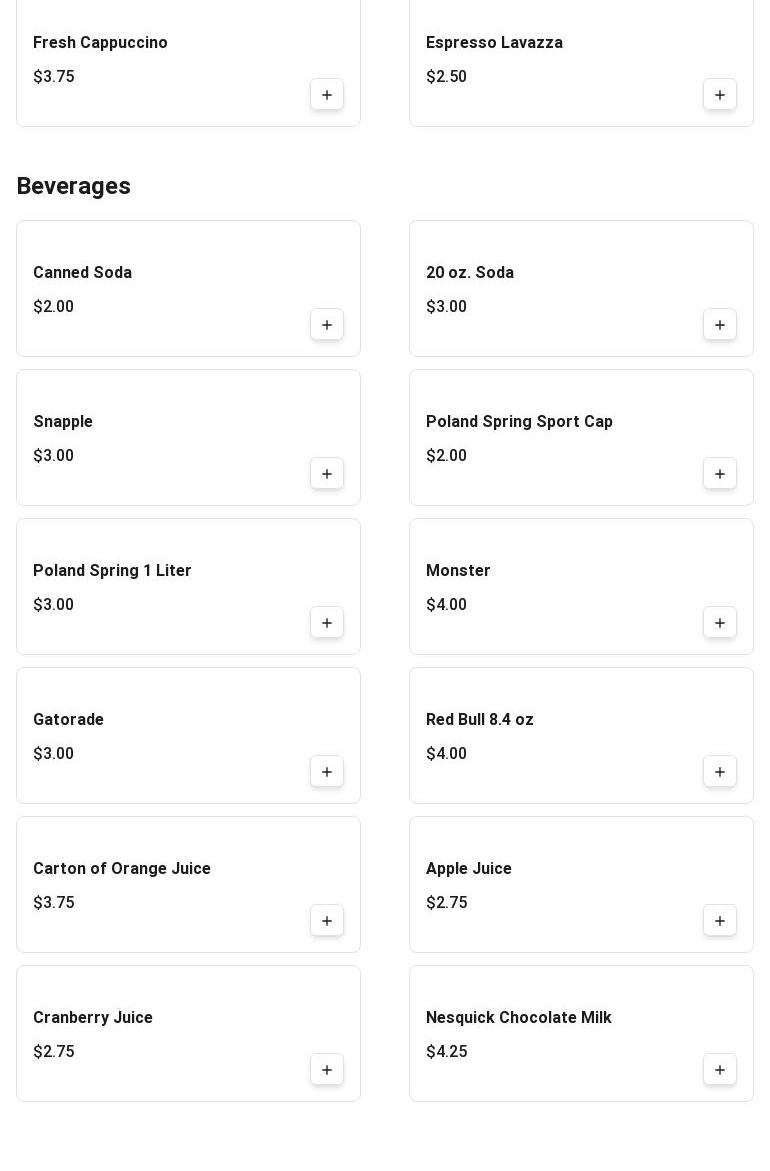Add Cranberry Juice to the cart
This screenshot has width=770, height=1171.
[327, 1070]
